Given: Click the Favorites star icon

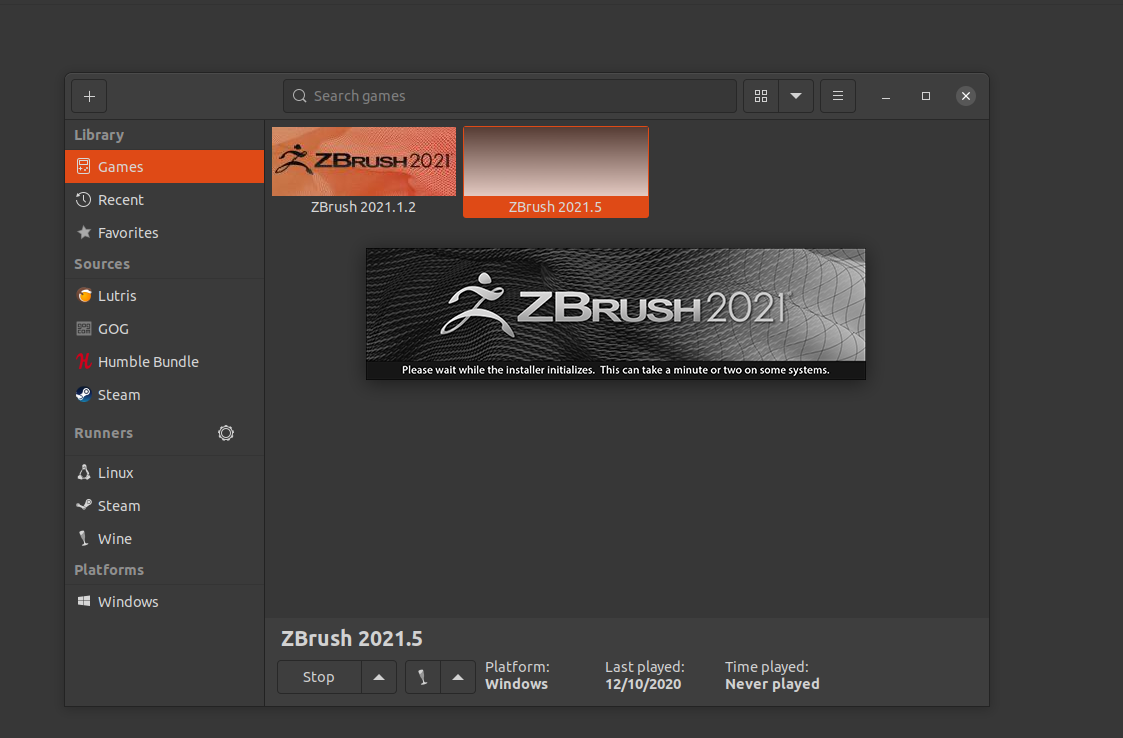Looking at the screenshot, I should (84, 232).
